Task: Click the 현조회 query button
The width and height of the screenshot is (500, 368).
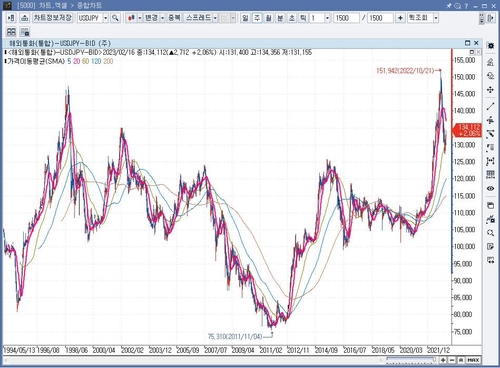Action: [x=420, y=18]
